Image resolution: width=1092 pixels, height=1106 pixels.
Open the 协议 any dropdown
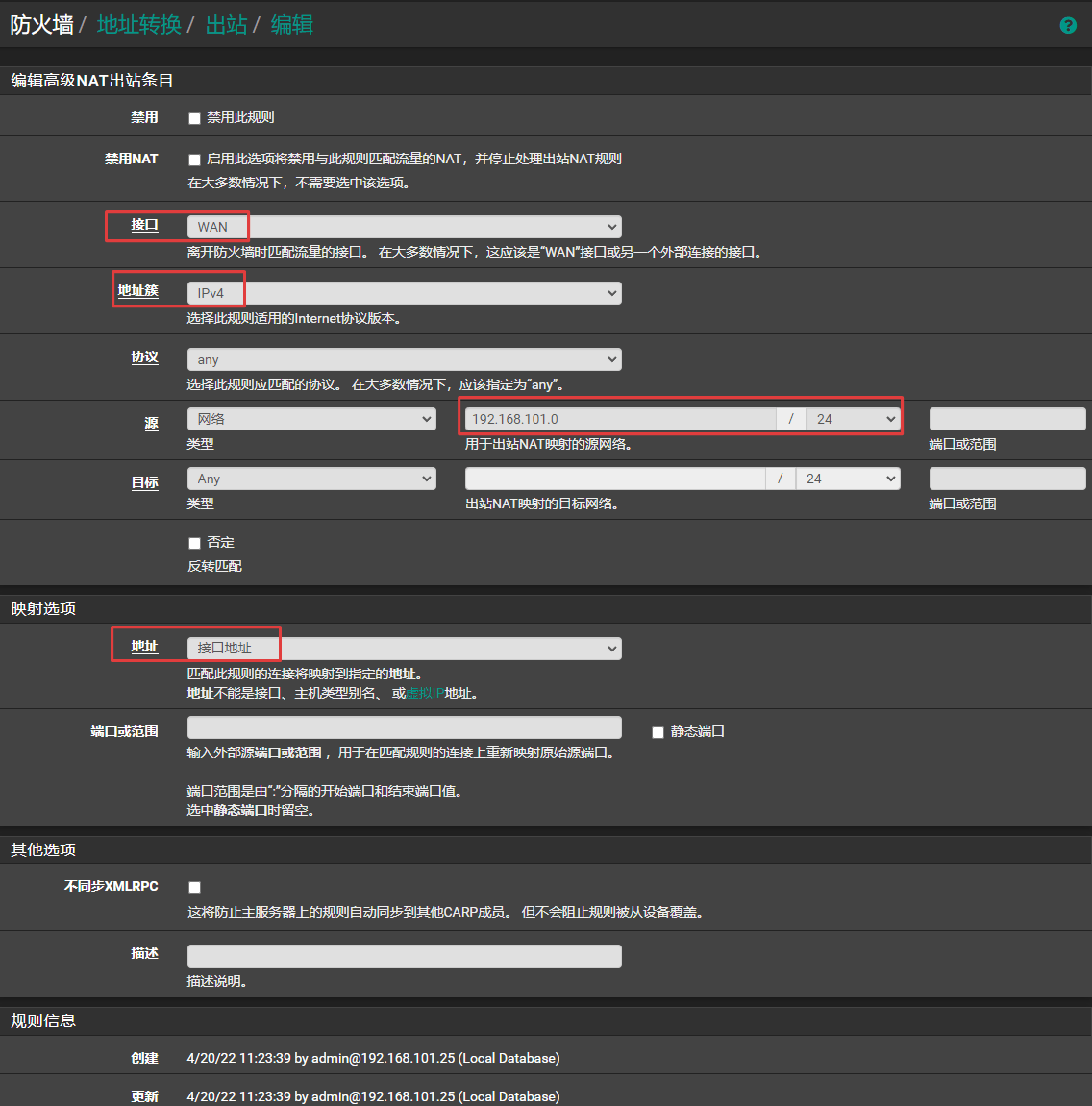click(x=404, y=359)
